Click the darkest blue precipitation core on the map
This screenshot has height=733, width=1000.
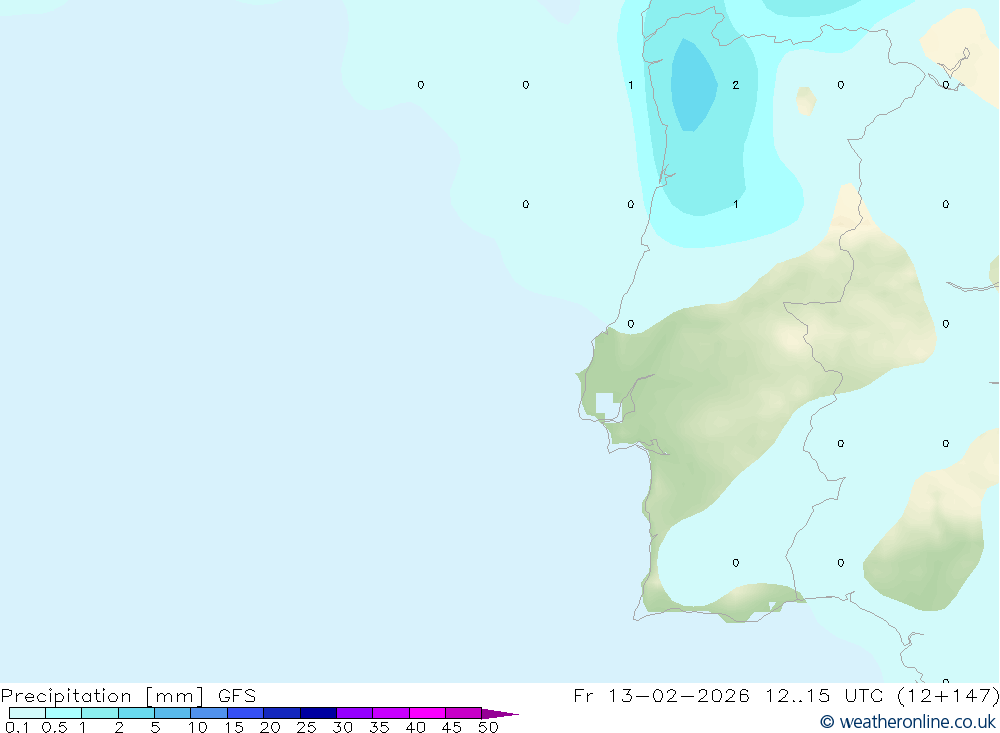pyautogui.click(x=693, y=86)
